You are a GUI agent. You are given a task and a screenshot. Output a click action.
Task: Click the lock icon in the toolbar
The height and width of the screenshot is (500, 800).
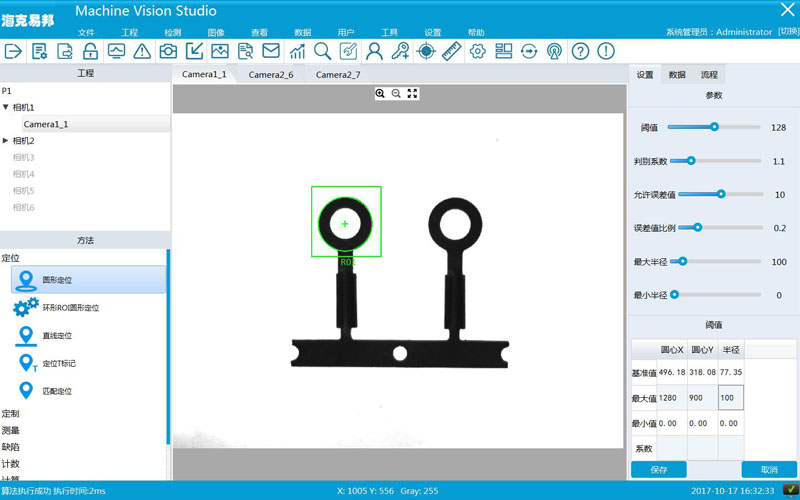pos(91,51)
